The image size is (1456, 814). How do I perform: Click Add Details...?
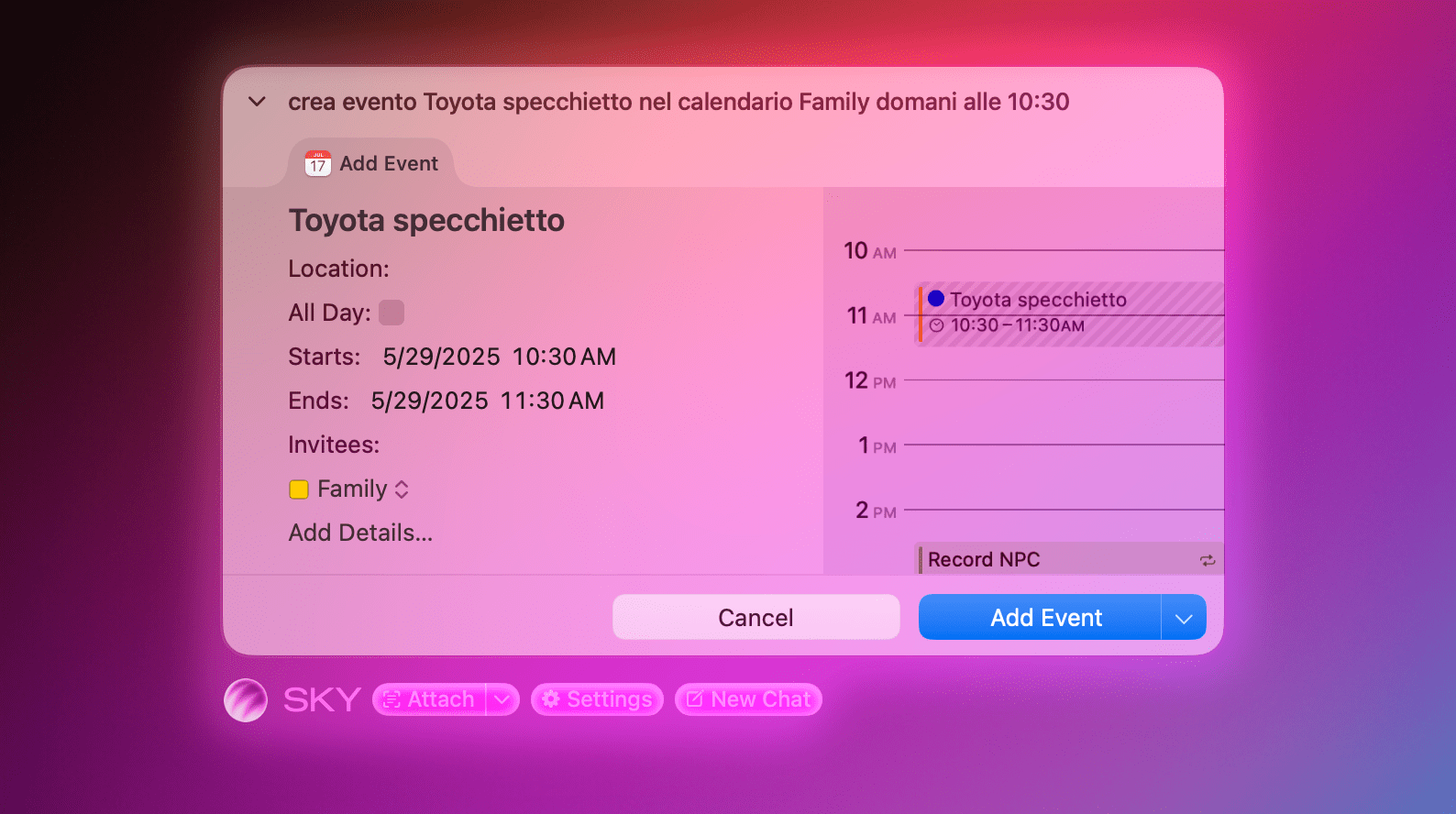360,533
